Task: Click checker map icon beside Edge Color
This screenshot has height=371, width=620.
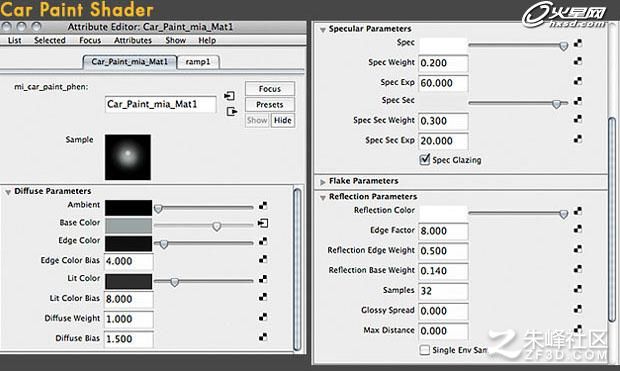Action: coord(263,241)
